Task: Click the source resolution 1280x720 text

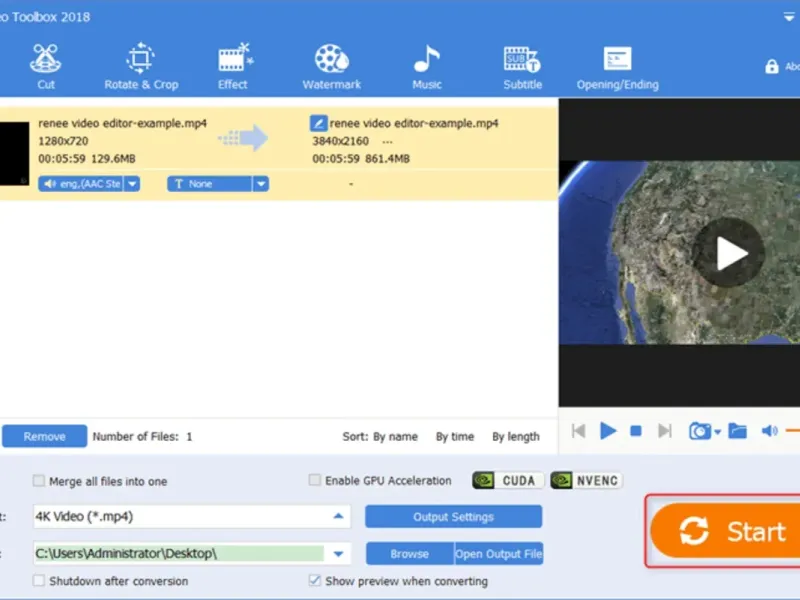Action: pos(63,141)
